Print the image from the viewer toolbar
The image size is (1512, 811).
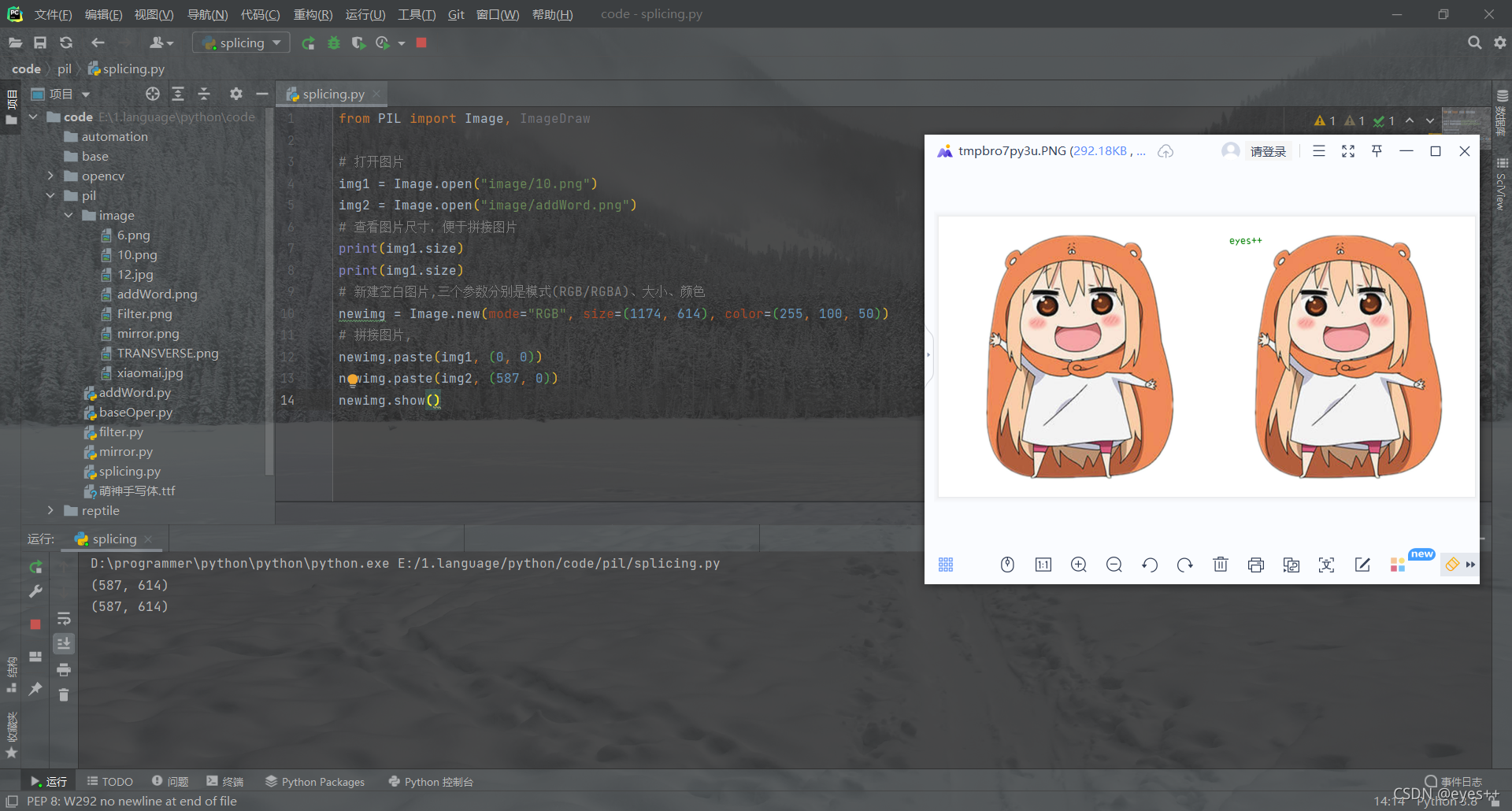1256,565
